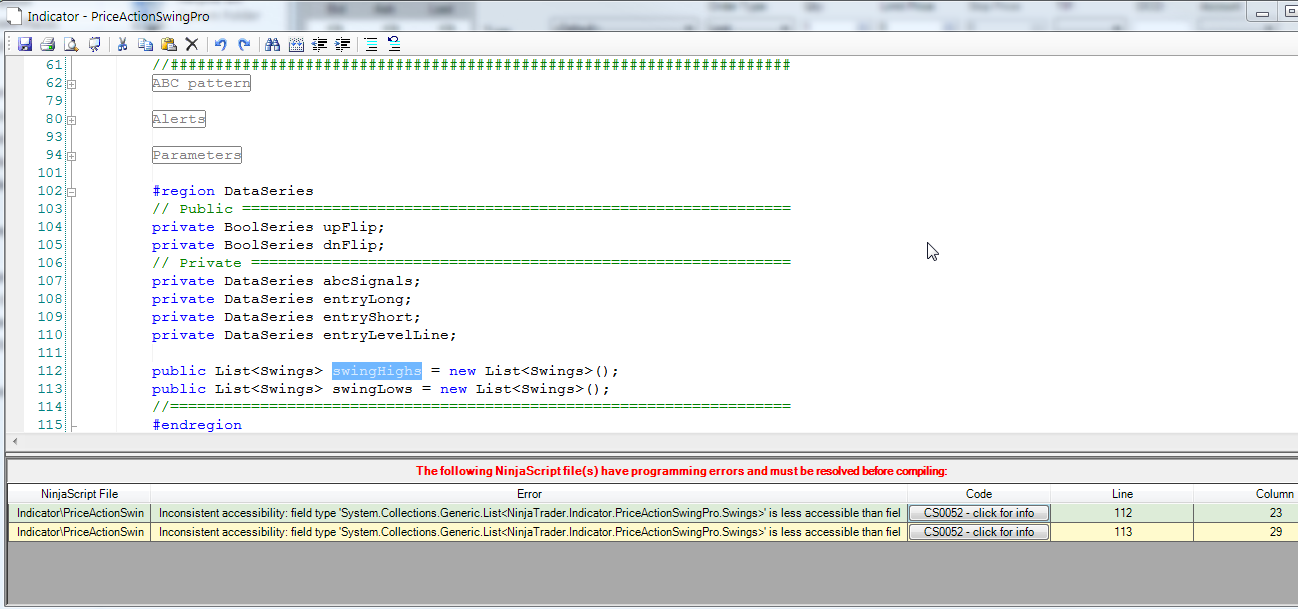The image size is (1298, 609).
Task: Click the Code column header
Action: tap(979, 494)
